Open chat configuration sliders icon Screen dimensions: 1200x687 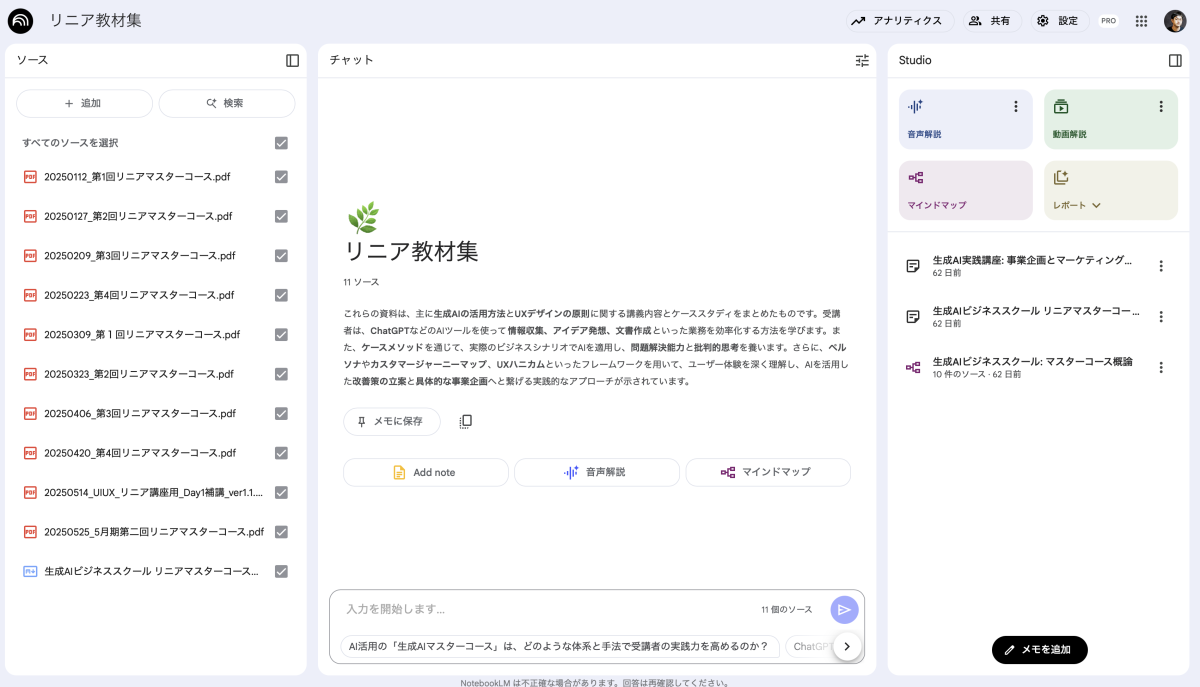pos(862,60)
